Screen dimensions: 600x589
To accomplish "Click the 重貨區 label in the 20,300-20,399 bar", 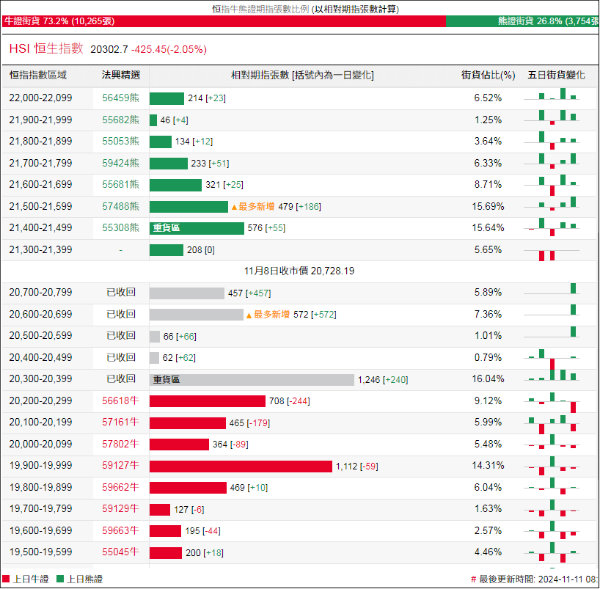I will (166, 380).
